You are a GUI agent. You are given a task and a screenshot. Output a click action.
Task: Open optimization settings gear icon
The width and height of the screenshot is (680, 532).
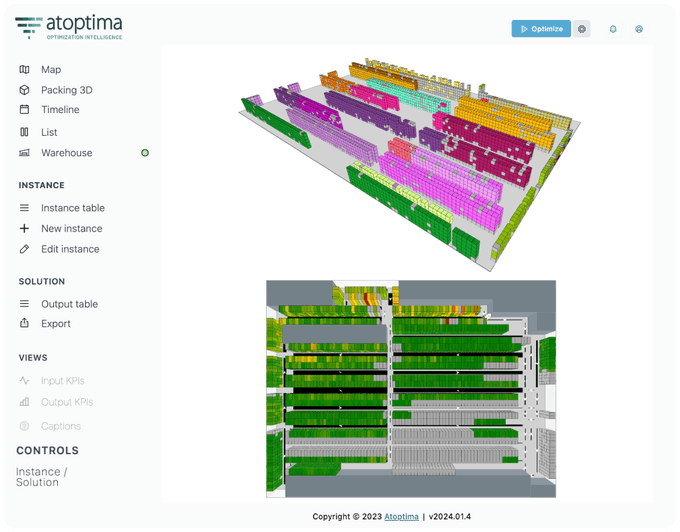coord(582,29)
